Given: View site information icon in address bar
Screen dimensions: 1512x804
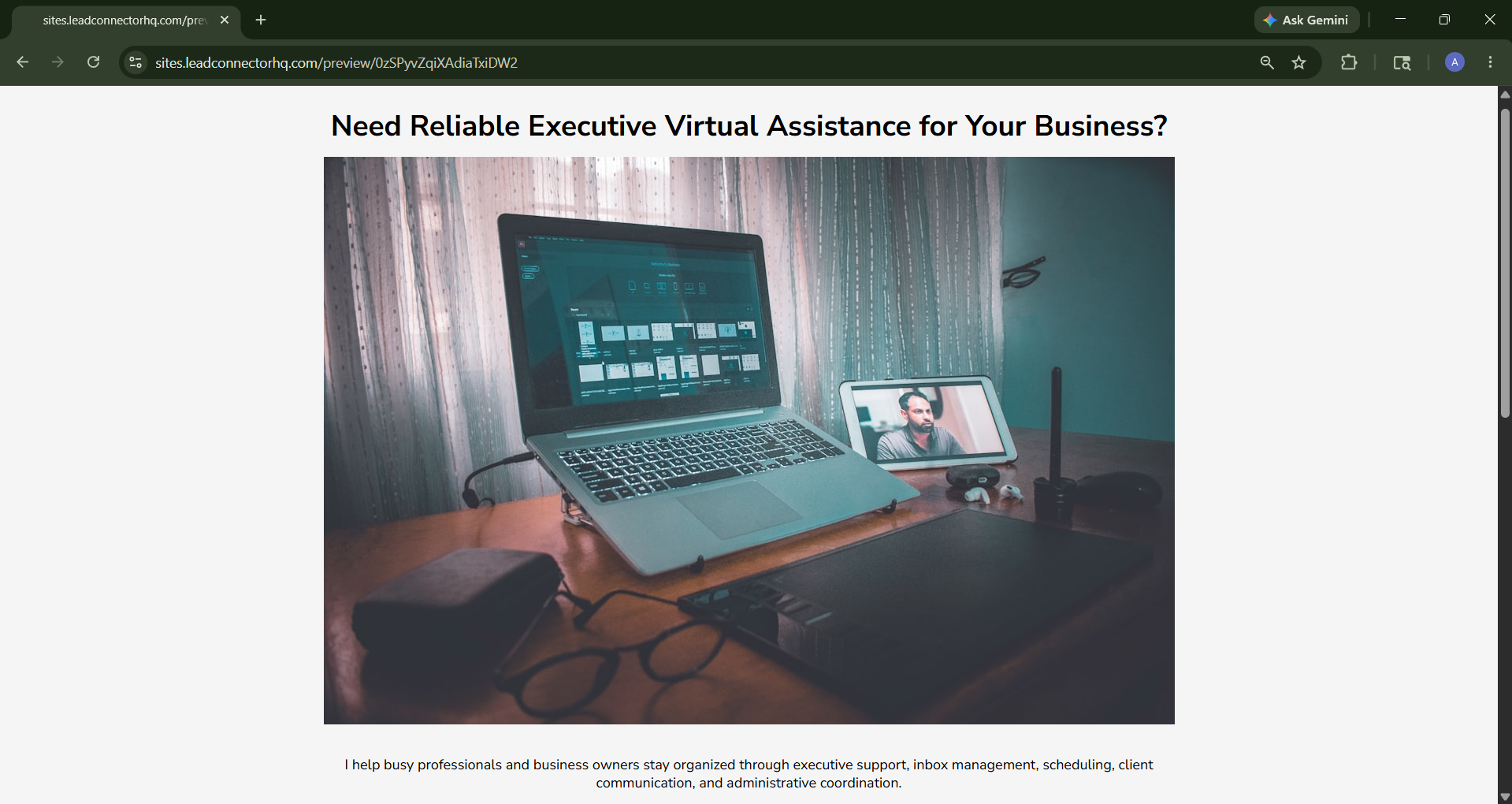Looking at the screenshot, I should pos(136,62).
